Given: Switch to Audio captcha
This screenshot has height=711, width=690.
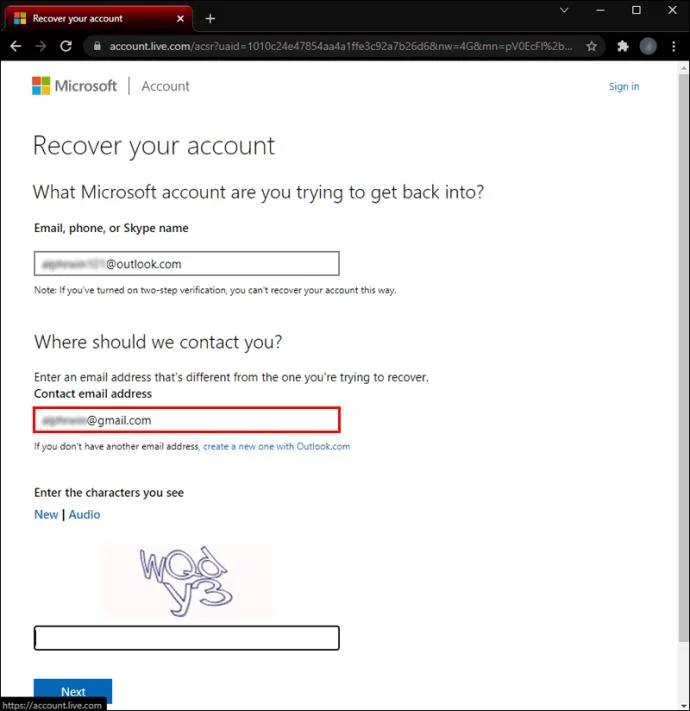Looking at the screenshot, I should [x=84, y=515].
